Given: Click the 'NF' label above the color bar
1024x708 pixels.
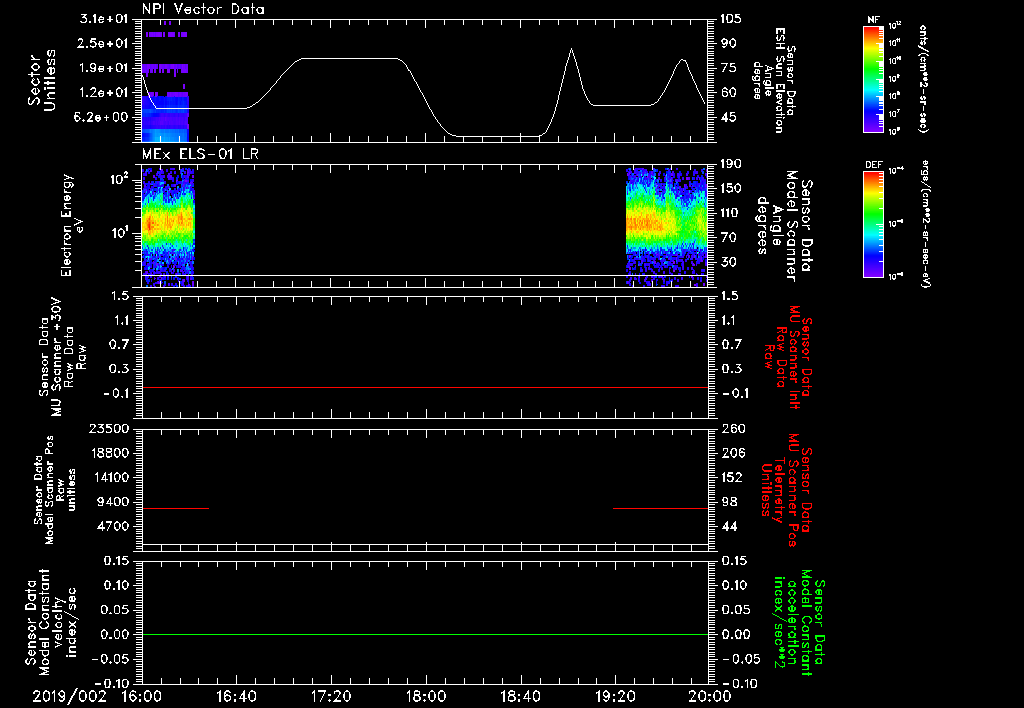Looking at the screenshot, I should [873, 20].
